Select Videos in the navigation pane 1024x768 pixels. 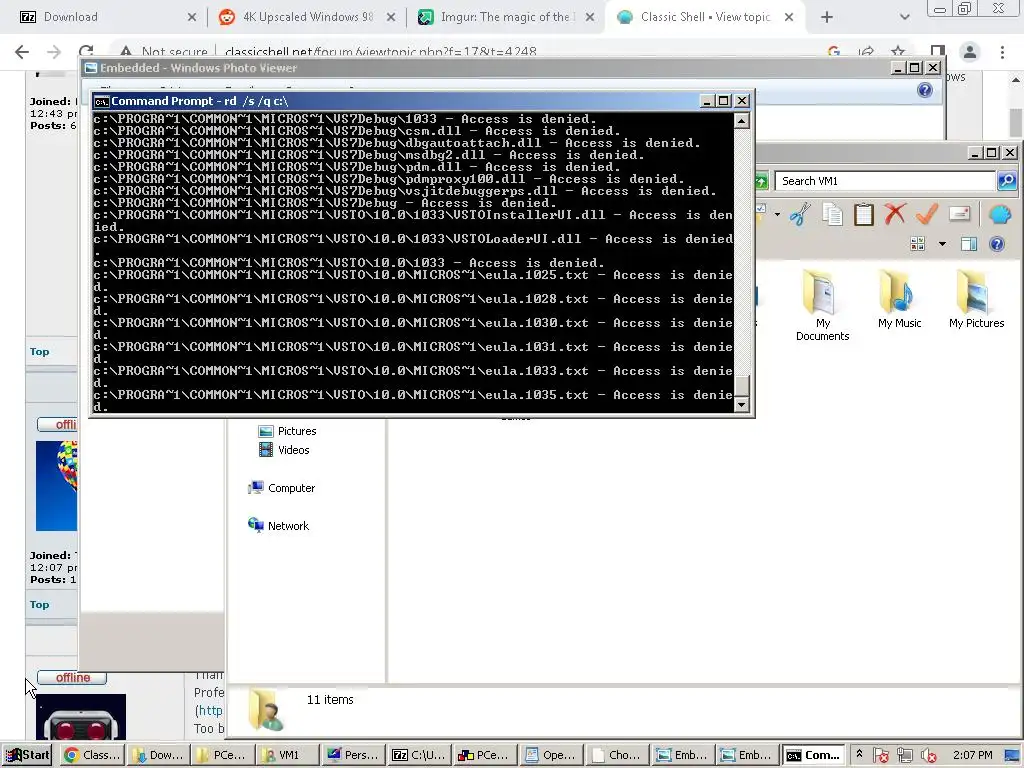click(284, 450)
